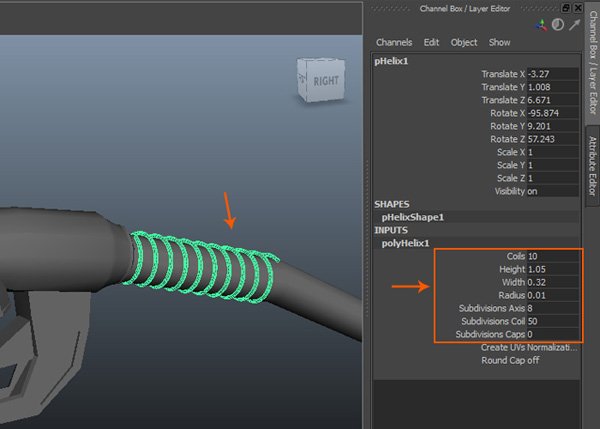
Task: Click the Scale Z value field
Action: tap(553, 178)
